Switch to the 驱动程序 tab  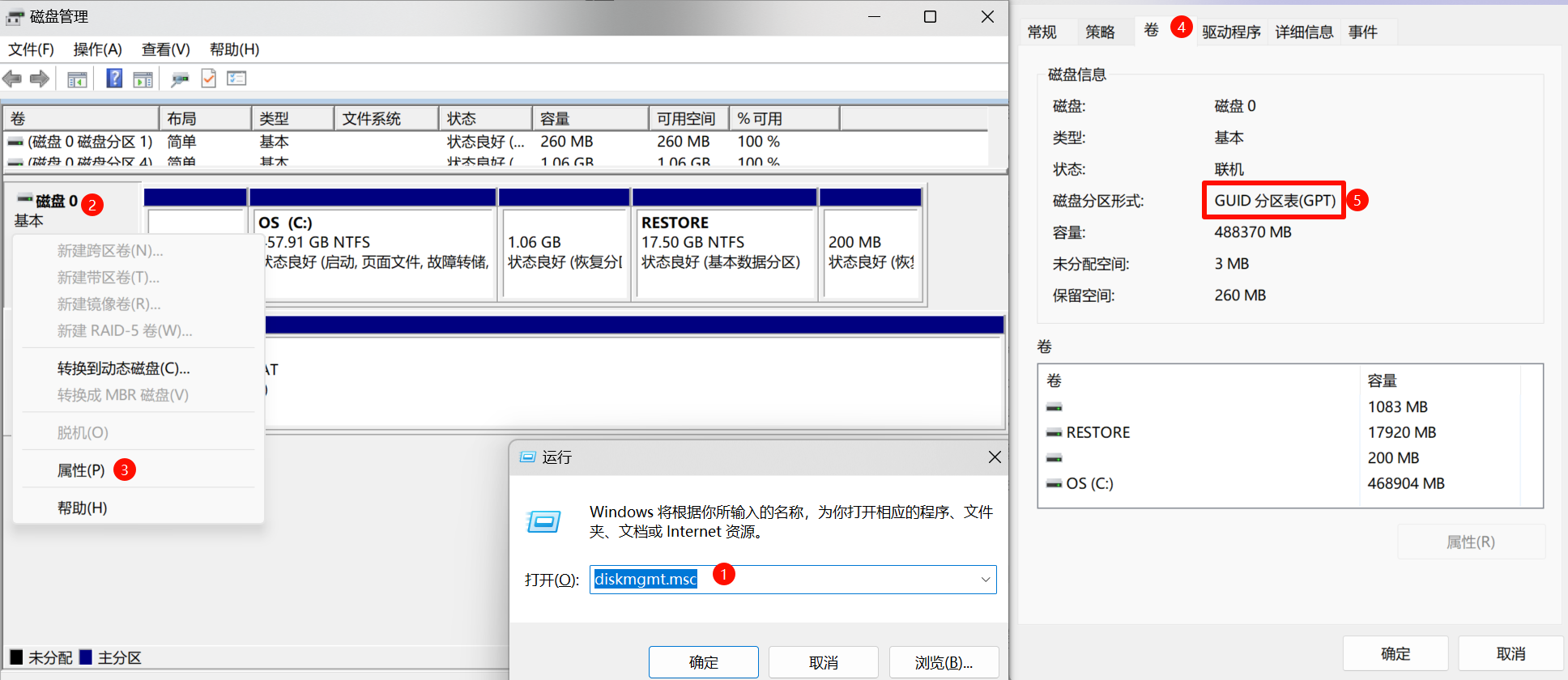[x=1230, y=32]
